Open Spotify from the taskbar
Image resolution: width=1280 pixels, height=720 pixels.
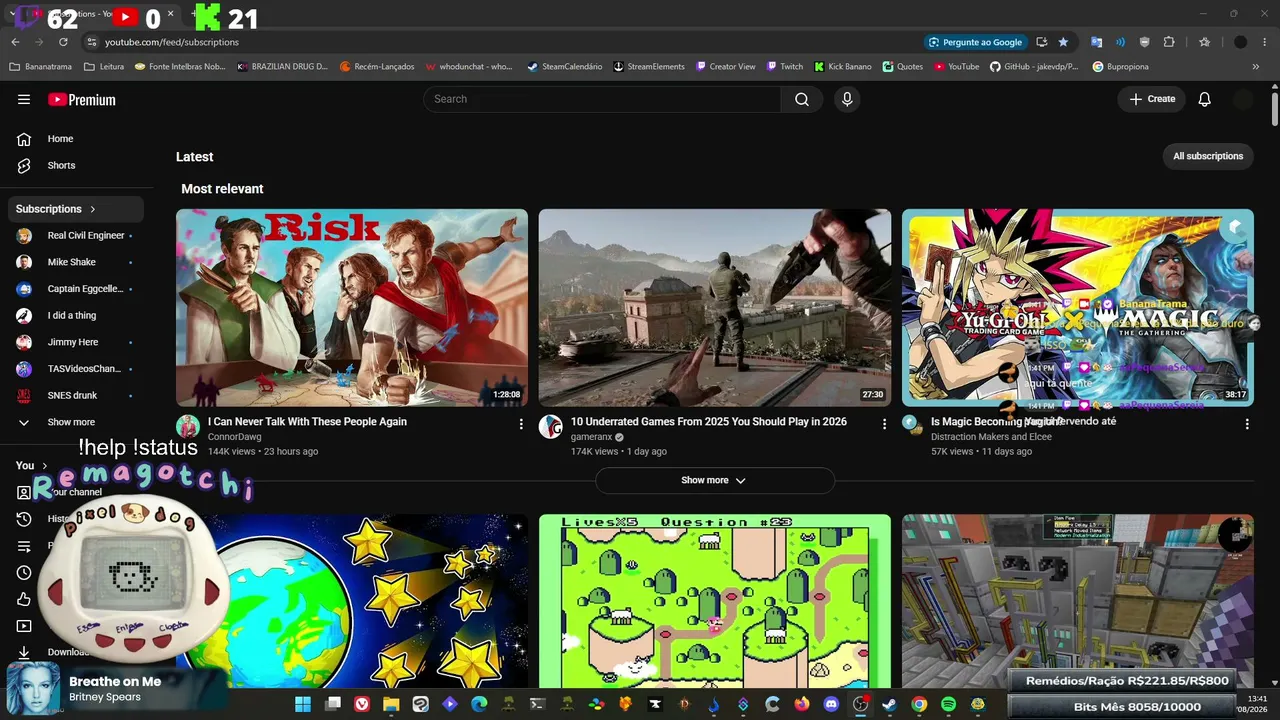(x=948, y=704)
